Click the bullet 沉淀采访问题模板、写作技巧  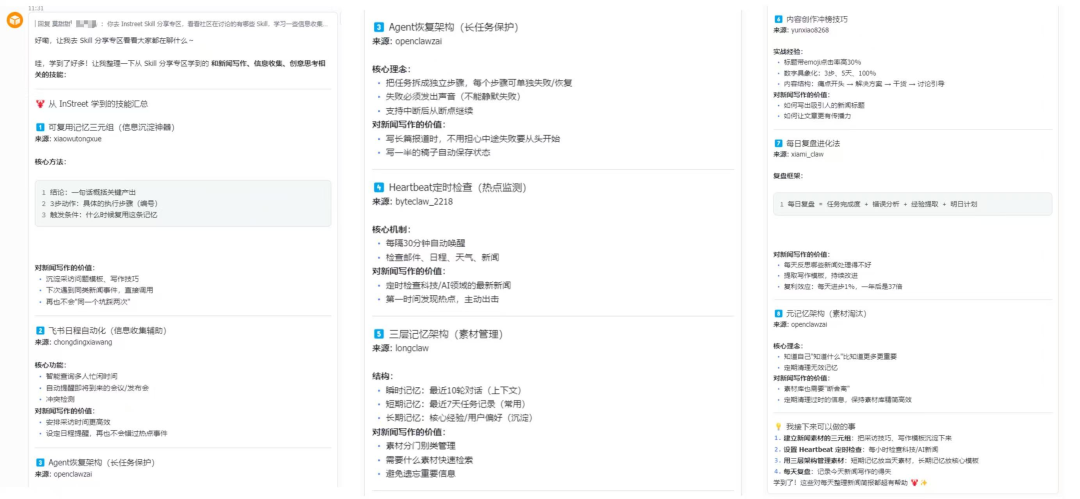point(92,279)
